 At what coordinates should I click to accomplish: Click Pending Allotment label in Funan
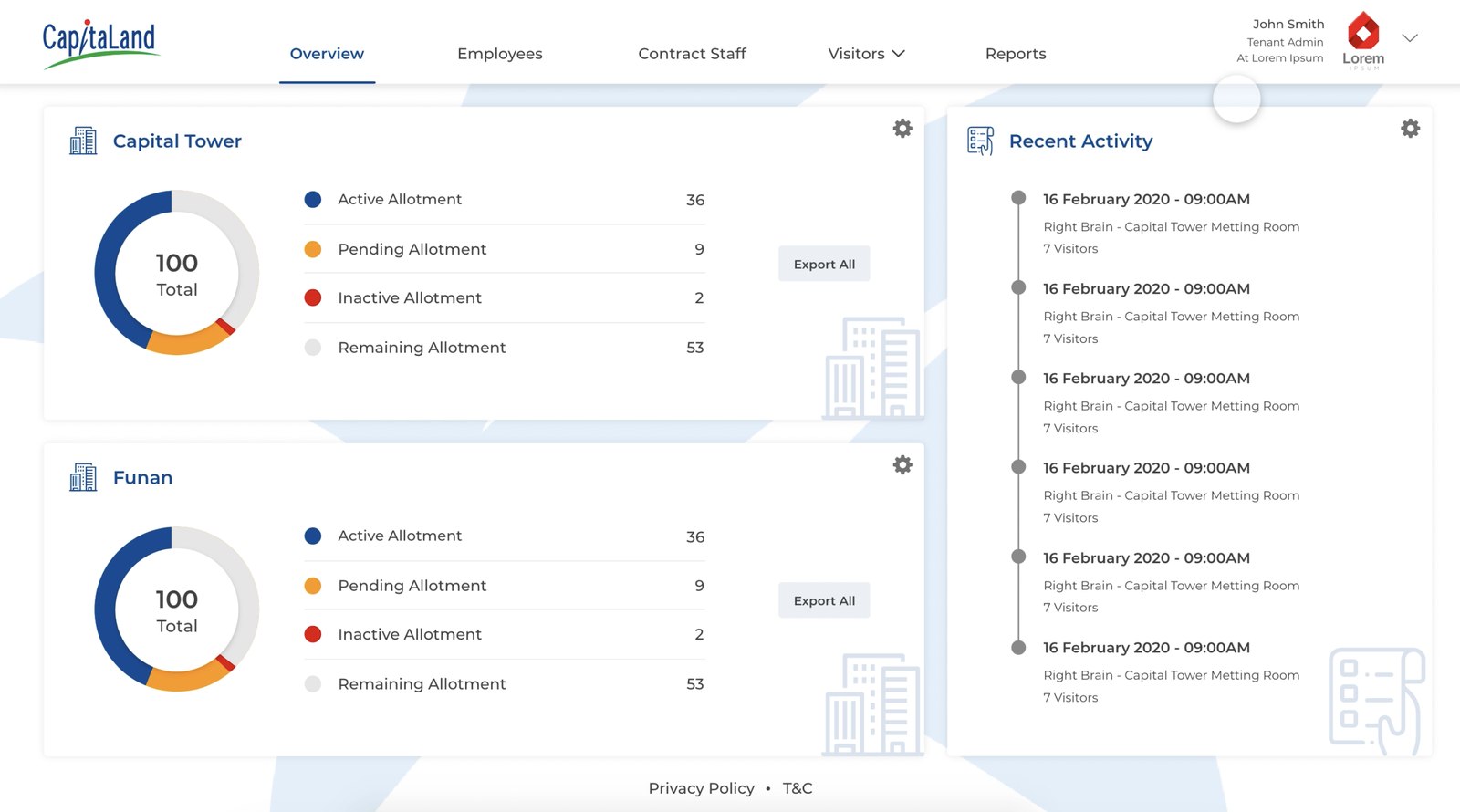point(412,586)
